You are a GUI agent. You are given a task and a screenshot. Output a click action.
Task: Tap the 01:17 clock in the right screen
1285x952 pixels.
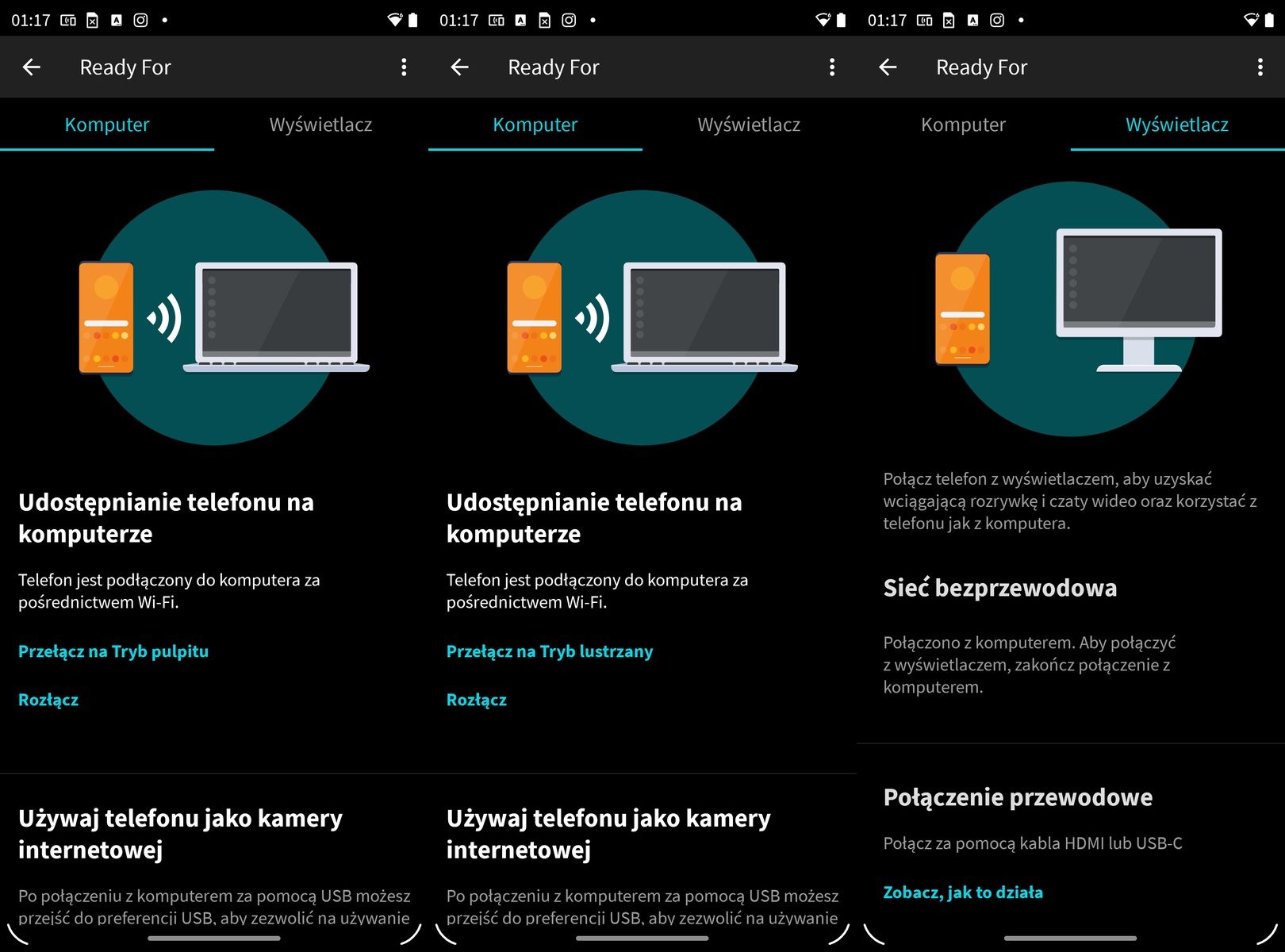click(888, 21)
